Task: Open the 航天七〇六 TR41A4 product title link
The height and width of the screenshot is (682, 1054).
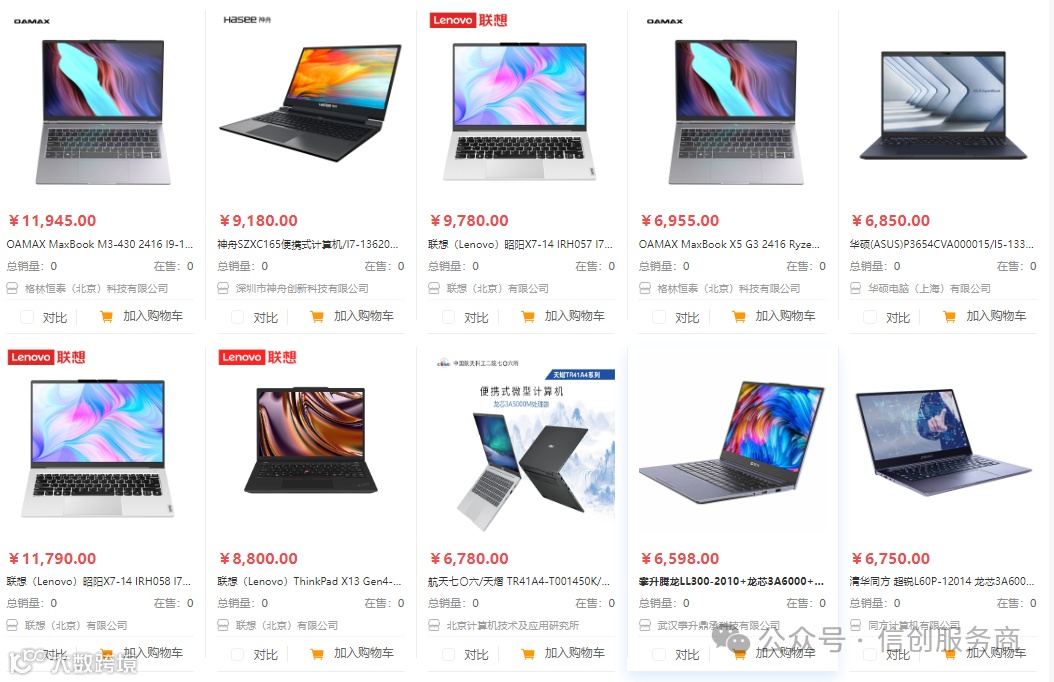Action: pos(519,581)
